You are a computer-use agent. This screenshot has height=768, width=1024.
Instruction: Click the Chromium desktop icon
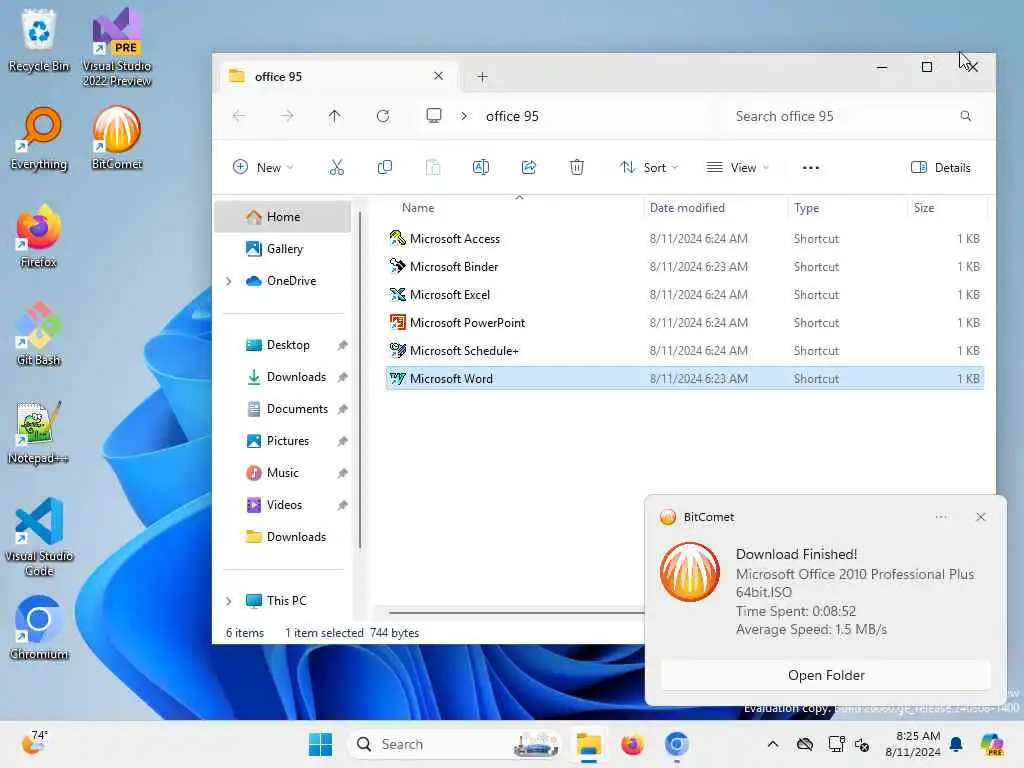39,628
